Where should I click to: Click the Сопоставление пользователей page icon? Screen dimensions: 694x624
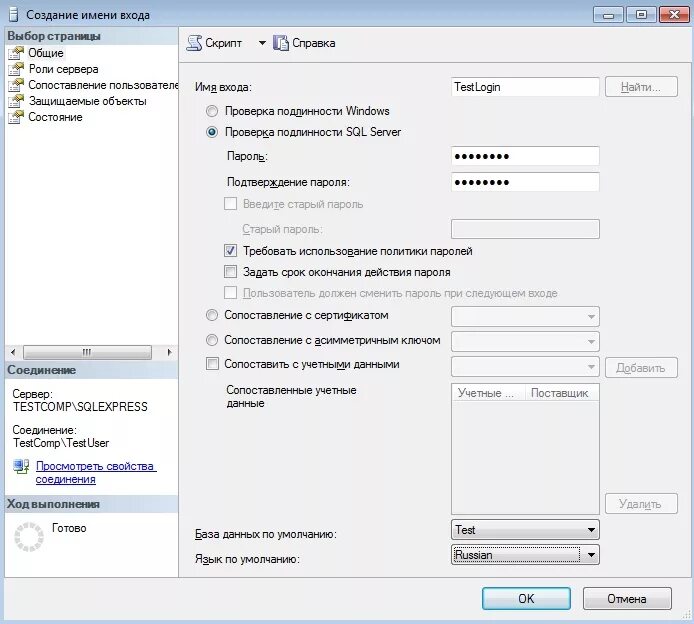coord(15,85)
